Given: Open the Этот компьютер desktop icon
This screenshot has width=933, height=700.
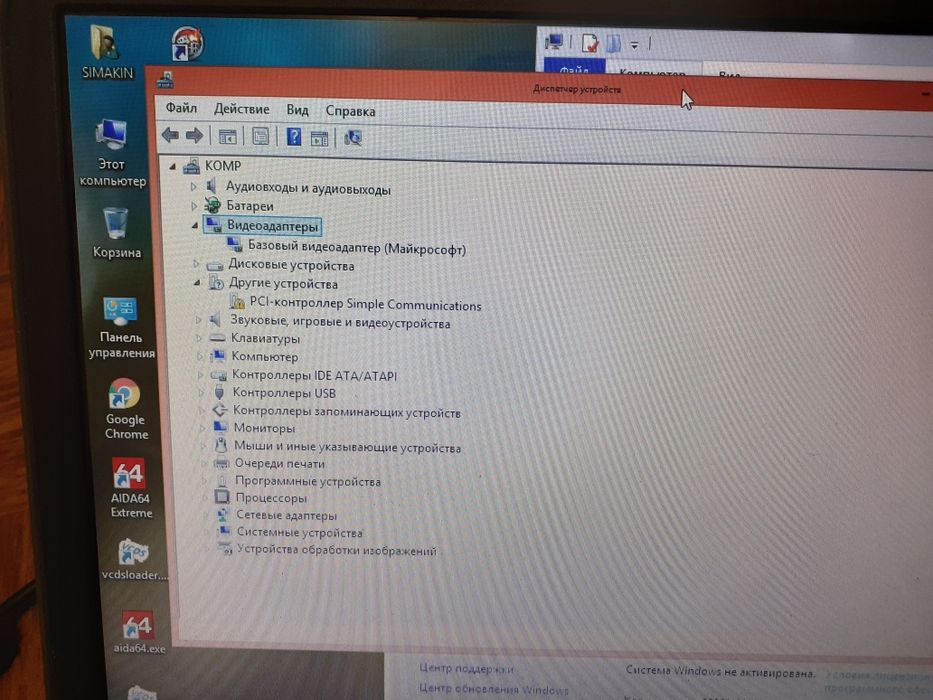Looking at the screenshot, I should click(x=112, y=154).
